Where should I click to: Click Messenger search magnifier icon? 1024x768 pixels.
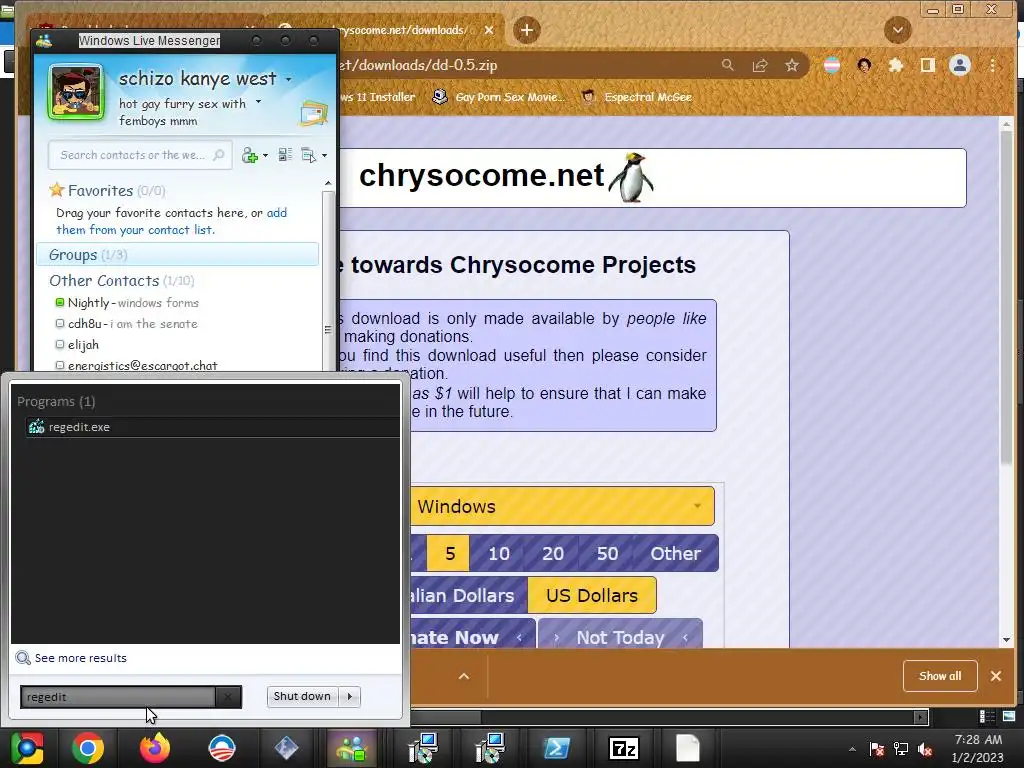click(219, 155)
